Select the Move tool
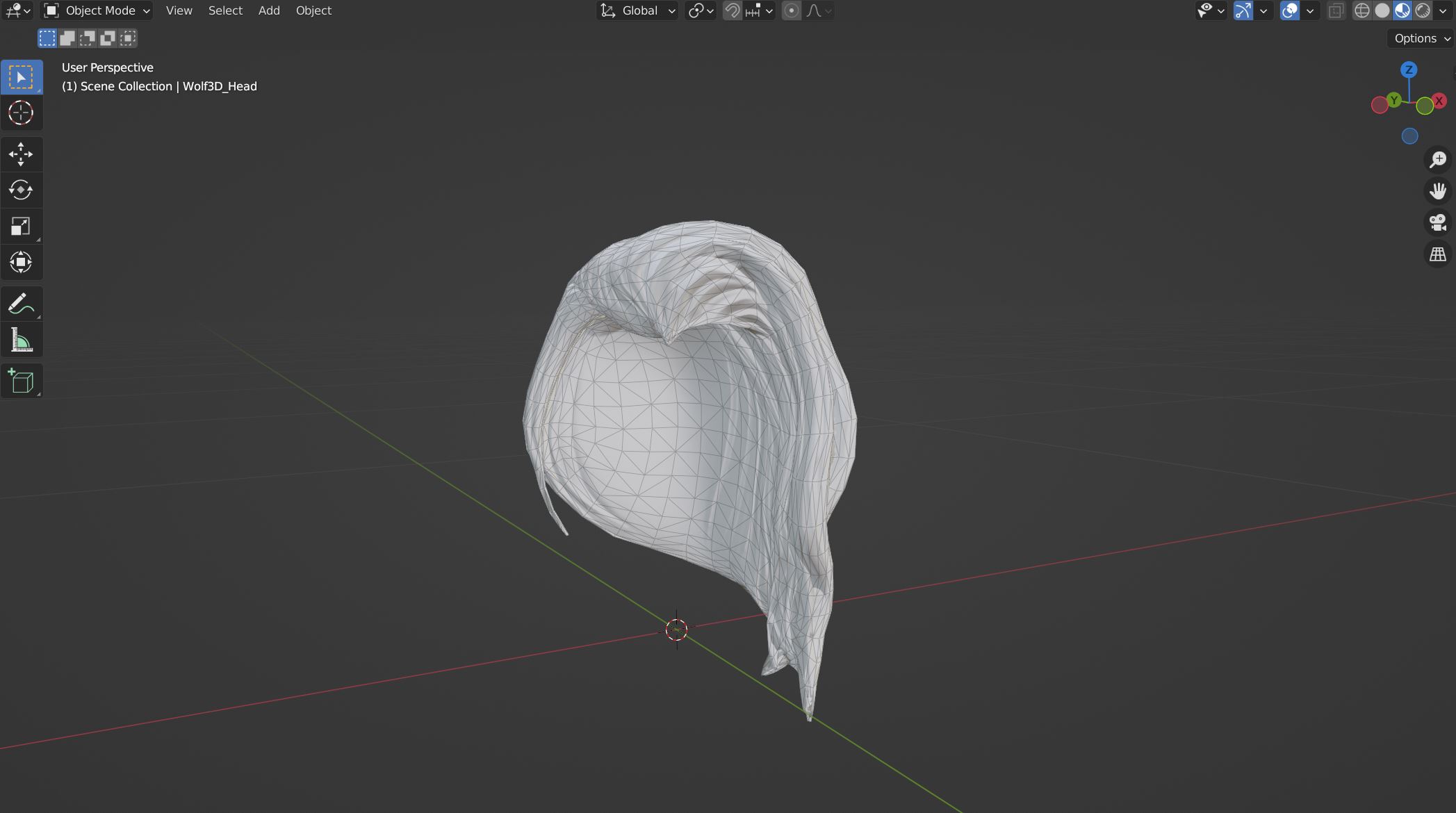This screenshot has width=1456, height=813. click(21, 154)
